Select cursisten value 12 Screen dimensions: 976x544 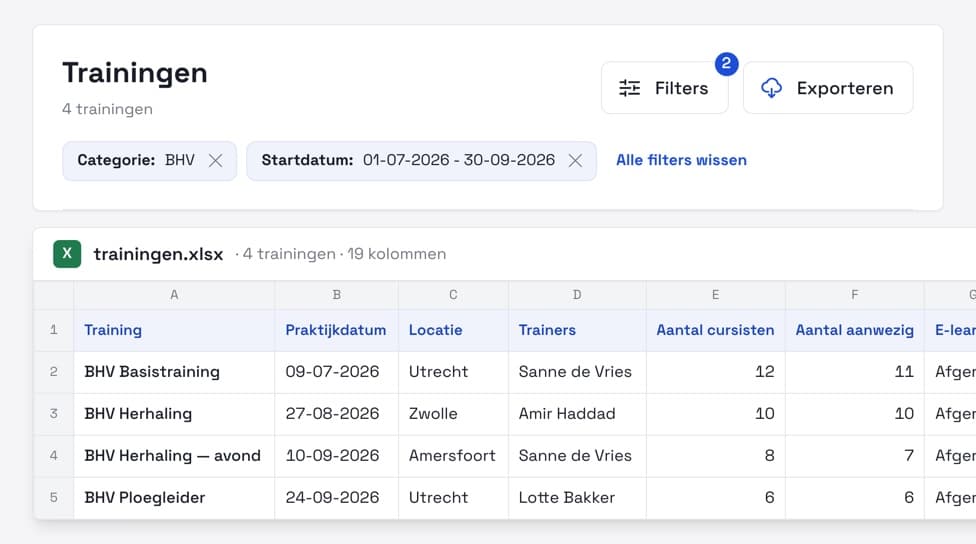click(x=716, y=372)
